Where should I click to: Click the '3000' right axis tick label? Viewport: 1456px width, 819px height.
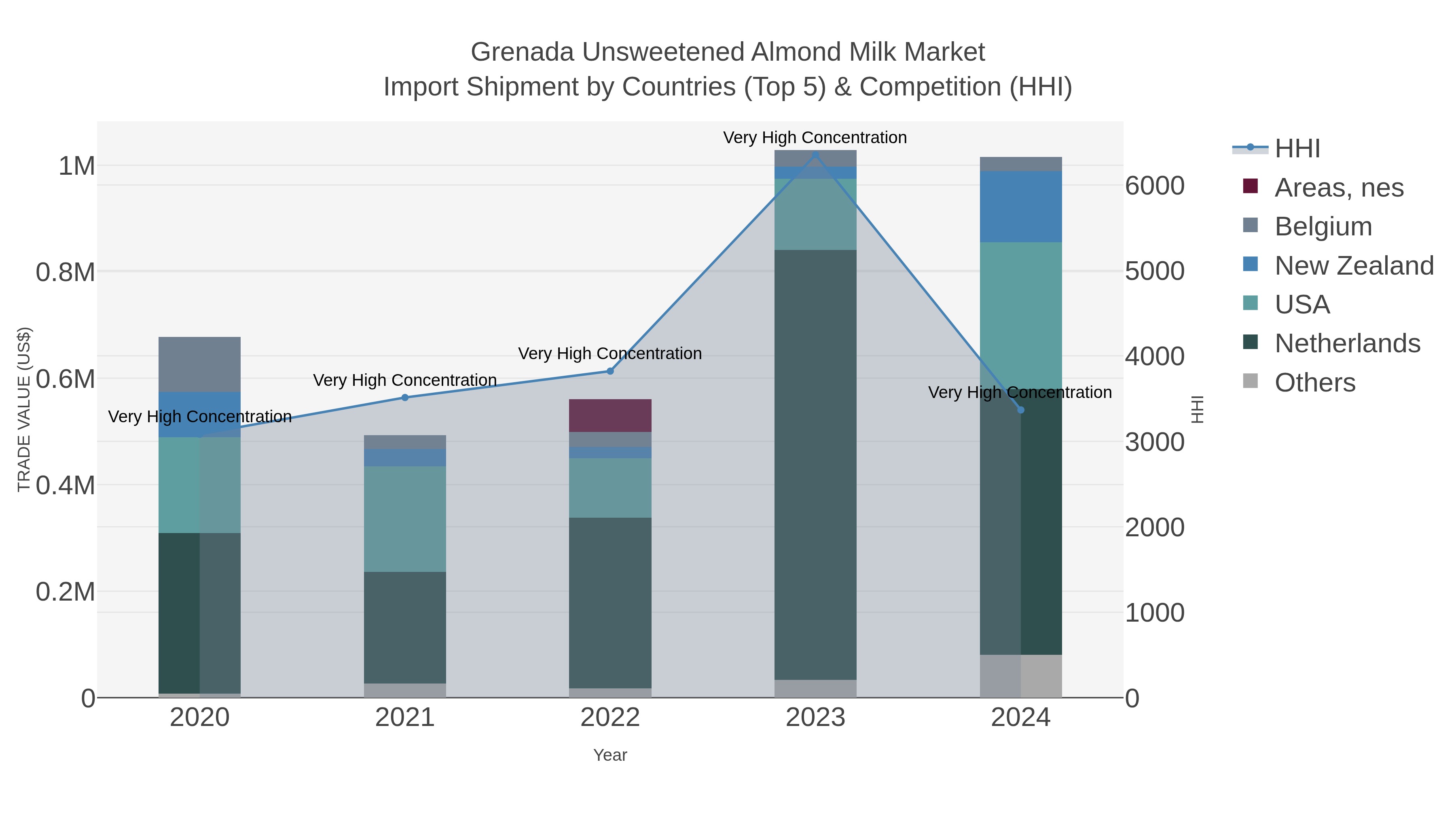tap(1155, 442)
